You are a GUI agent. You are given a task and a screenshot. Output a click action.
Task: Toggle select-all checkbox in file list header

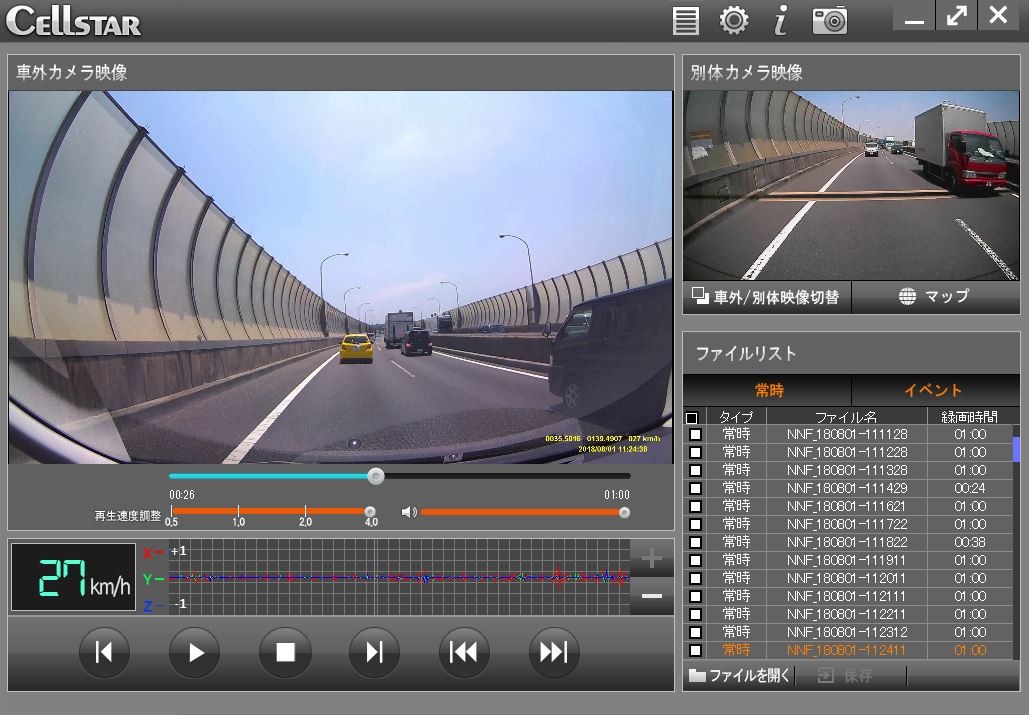pyautogui.click(x=692, y=418)
